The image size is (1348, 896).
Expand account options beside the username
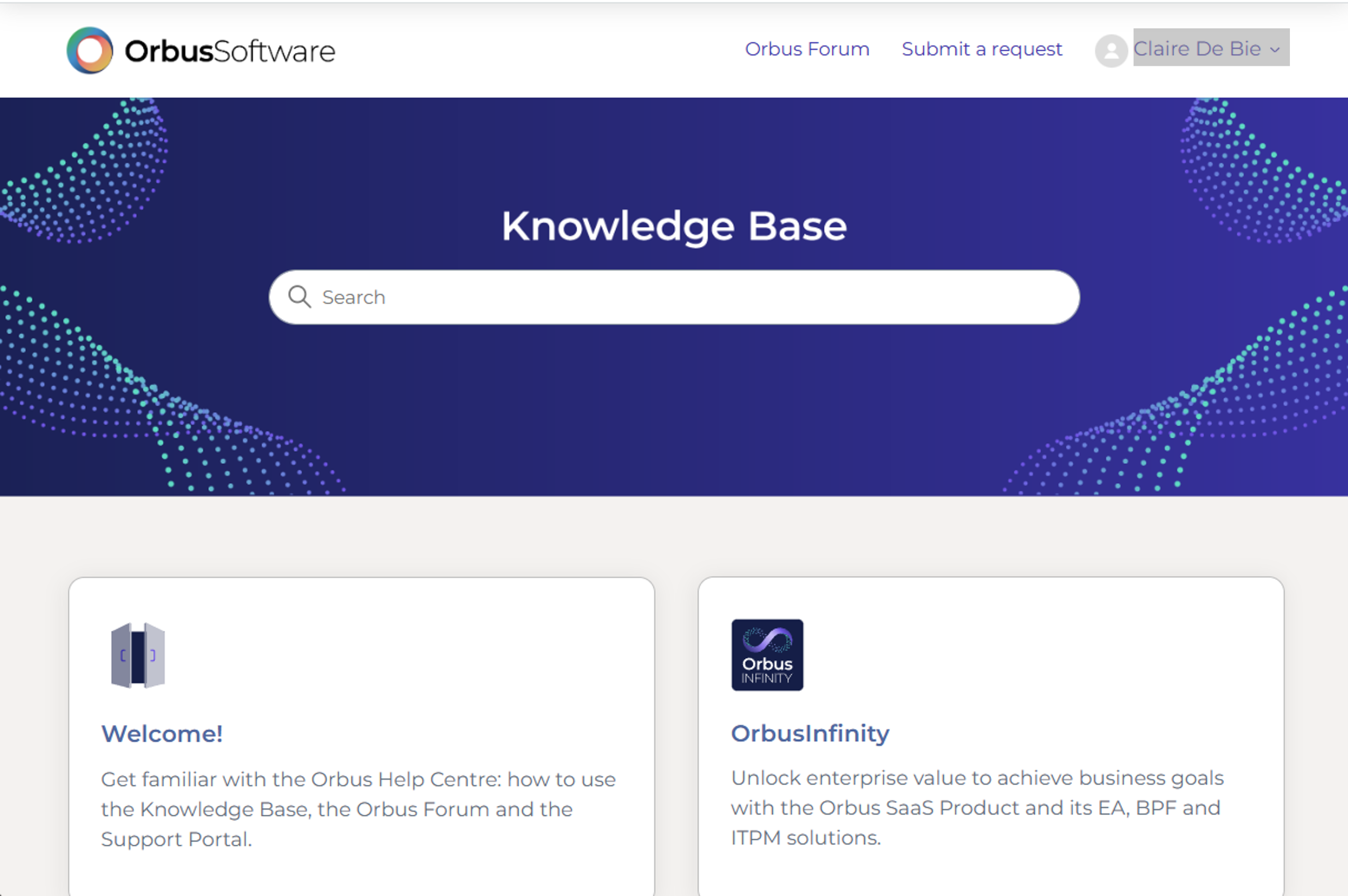point(1275,51)
